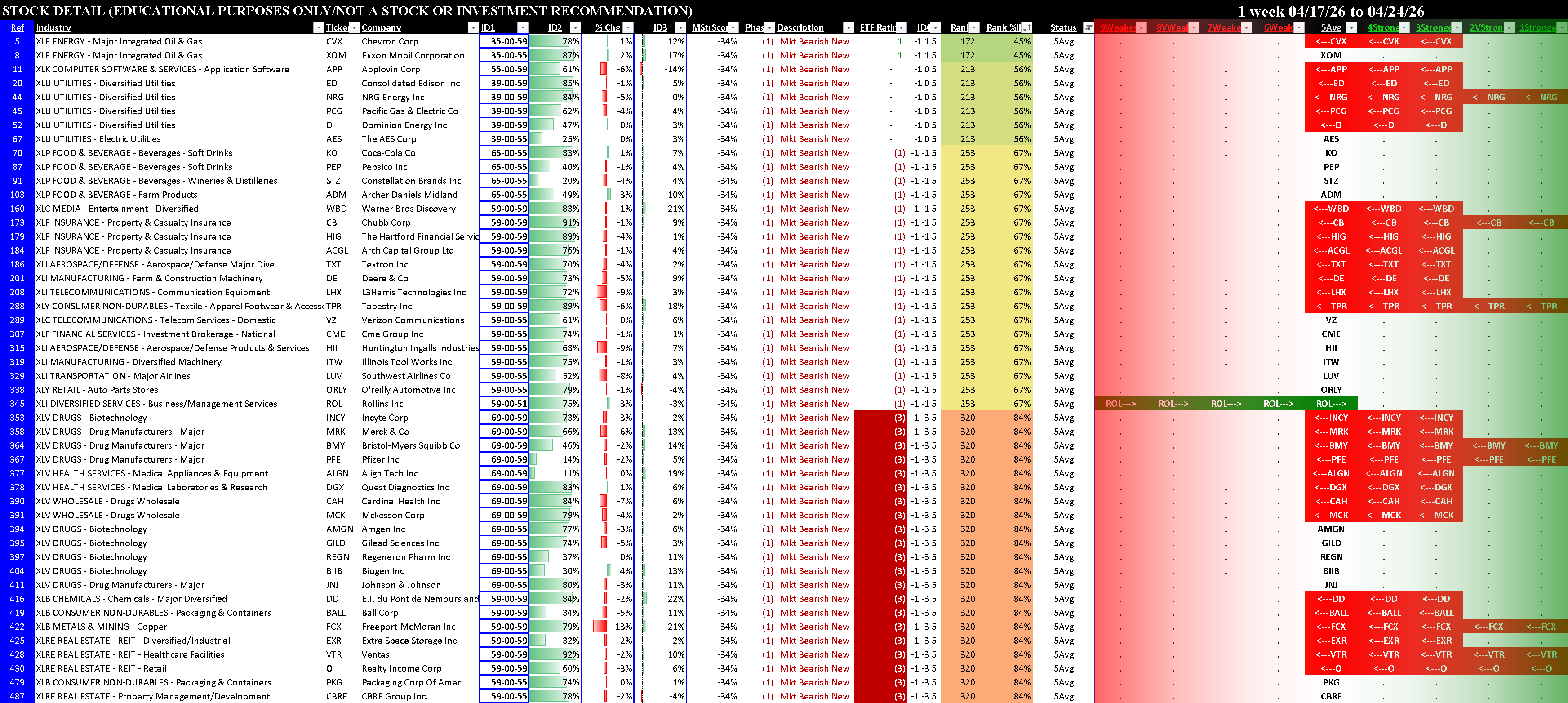
Task: Open the 9Weakest column filter dropdown
Action: click(1142, 28)
